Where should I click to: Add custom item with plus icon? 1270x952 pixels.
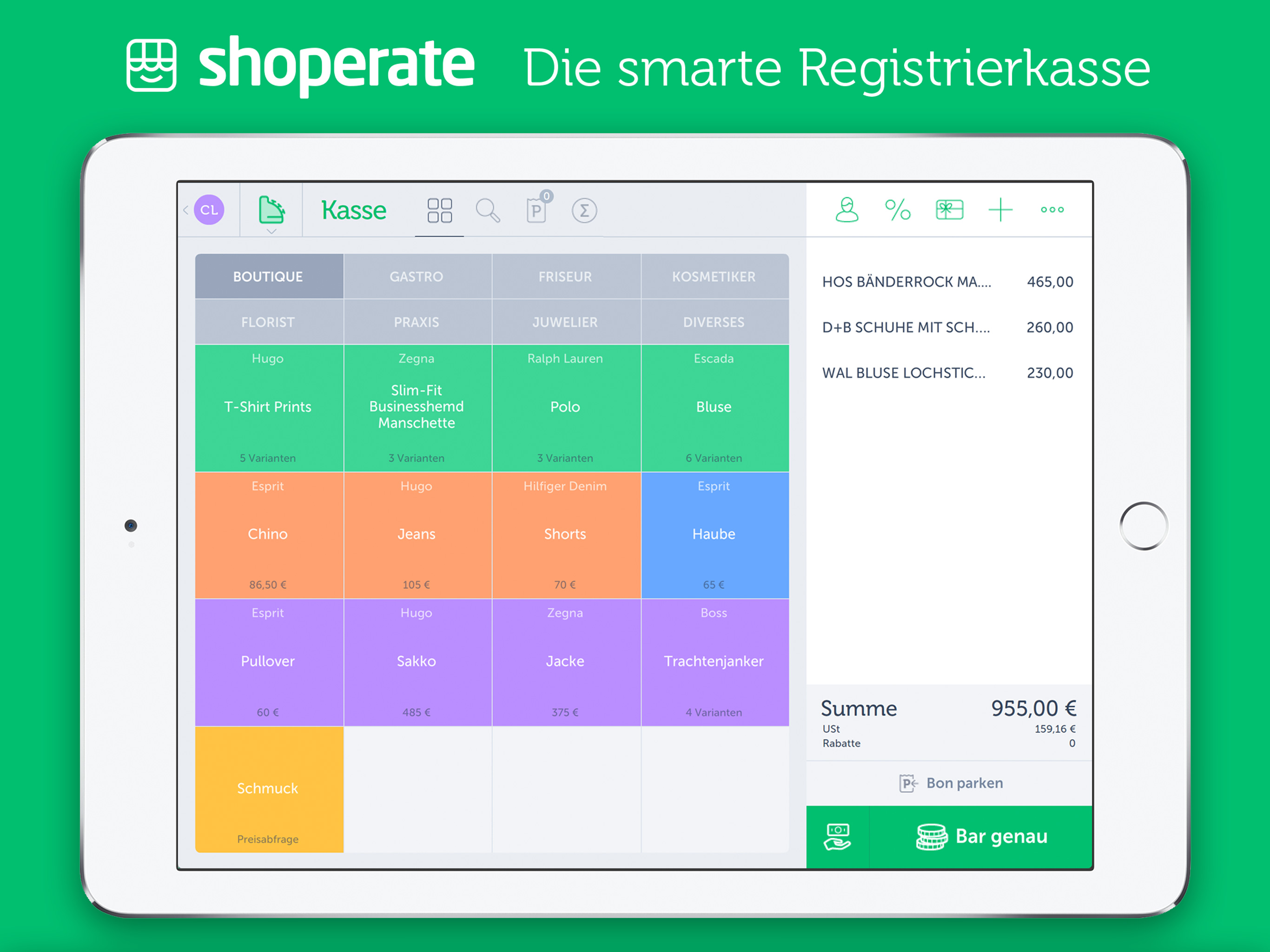1000,210
